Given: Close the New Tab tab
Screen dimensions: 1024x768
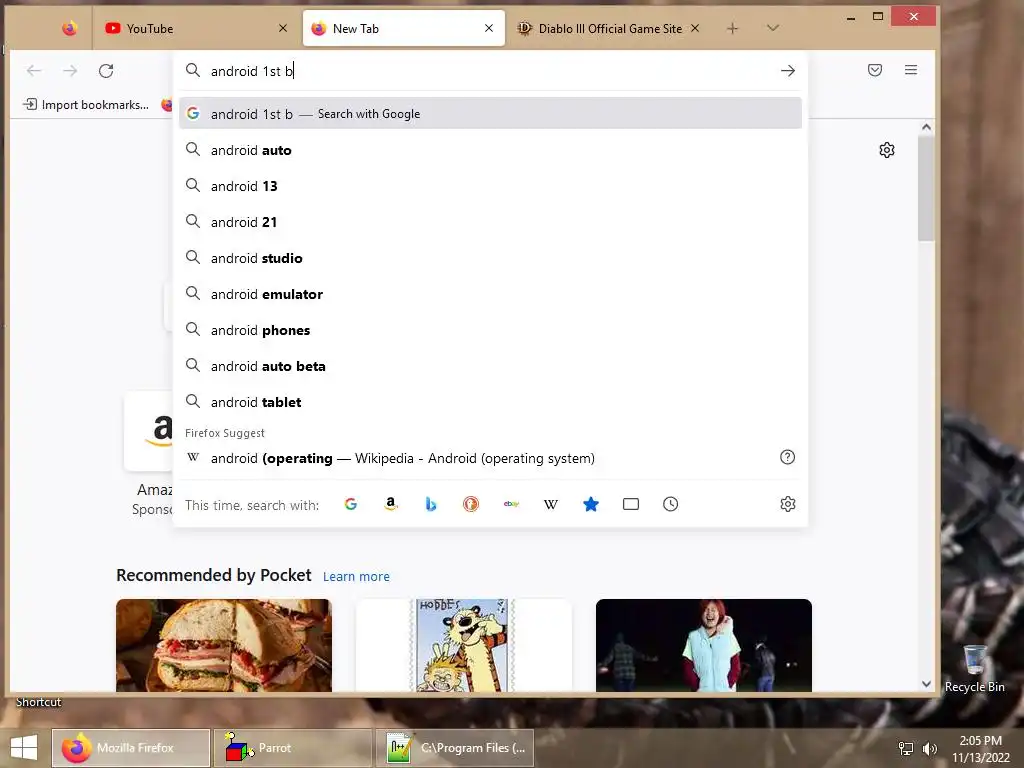Looking at the screenshot, I should (x=488, y=28).
